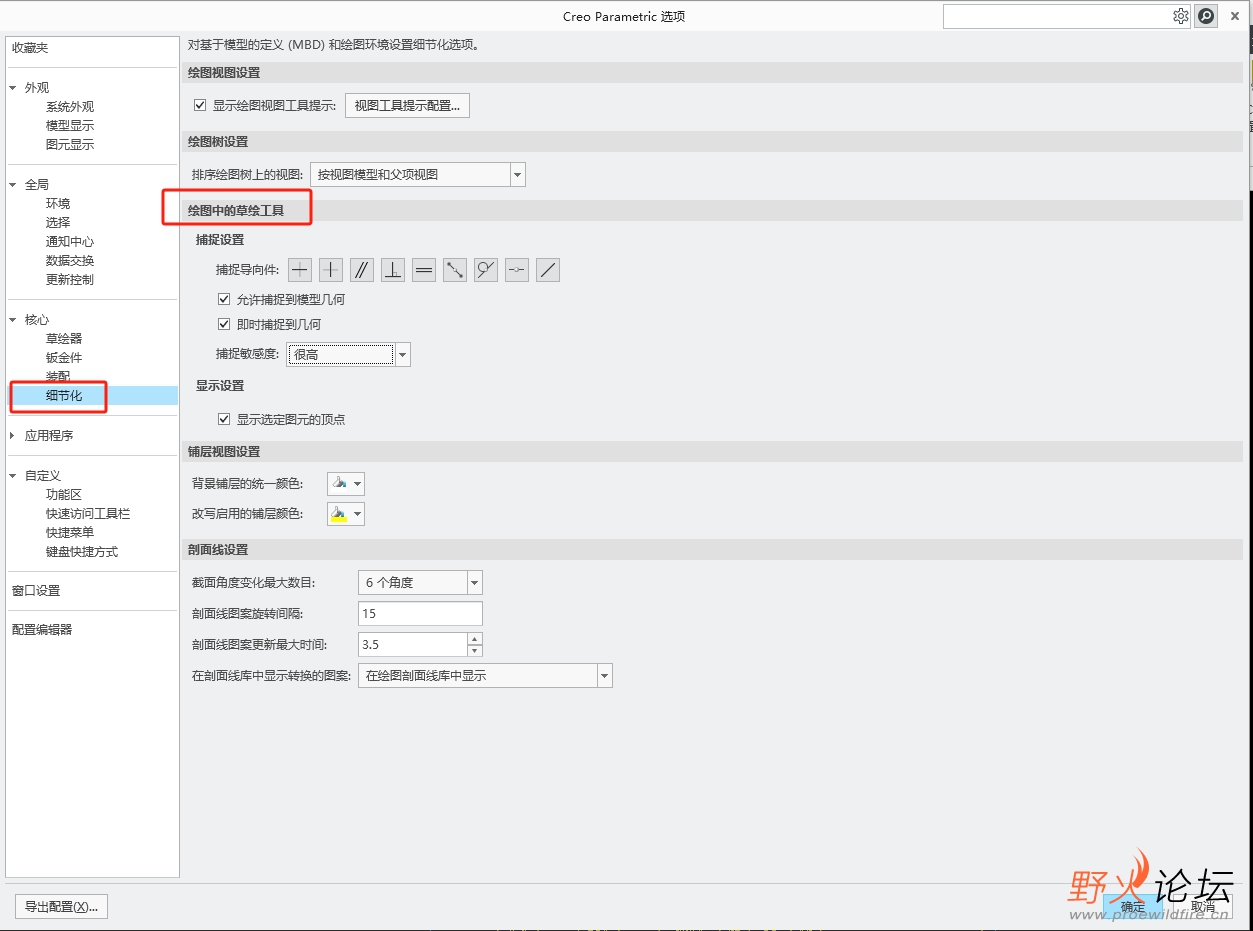
Task: Toggle the horizontal snap guide icon
Action: pos(300,270)
